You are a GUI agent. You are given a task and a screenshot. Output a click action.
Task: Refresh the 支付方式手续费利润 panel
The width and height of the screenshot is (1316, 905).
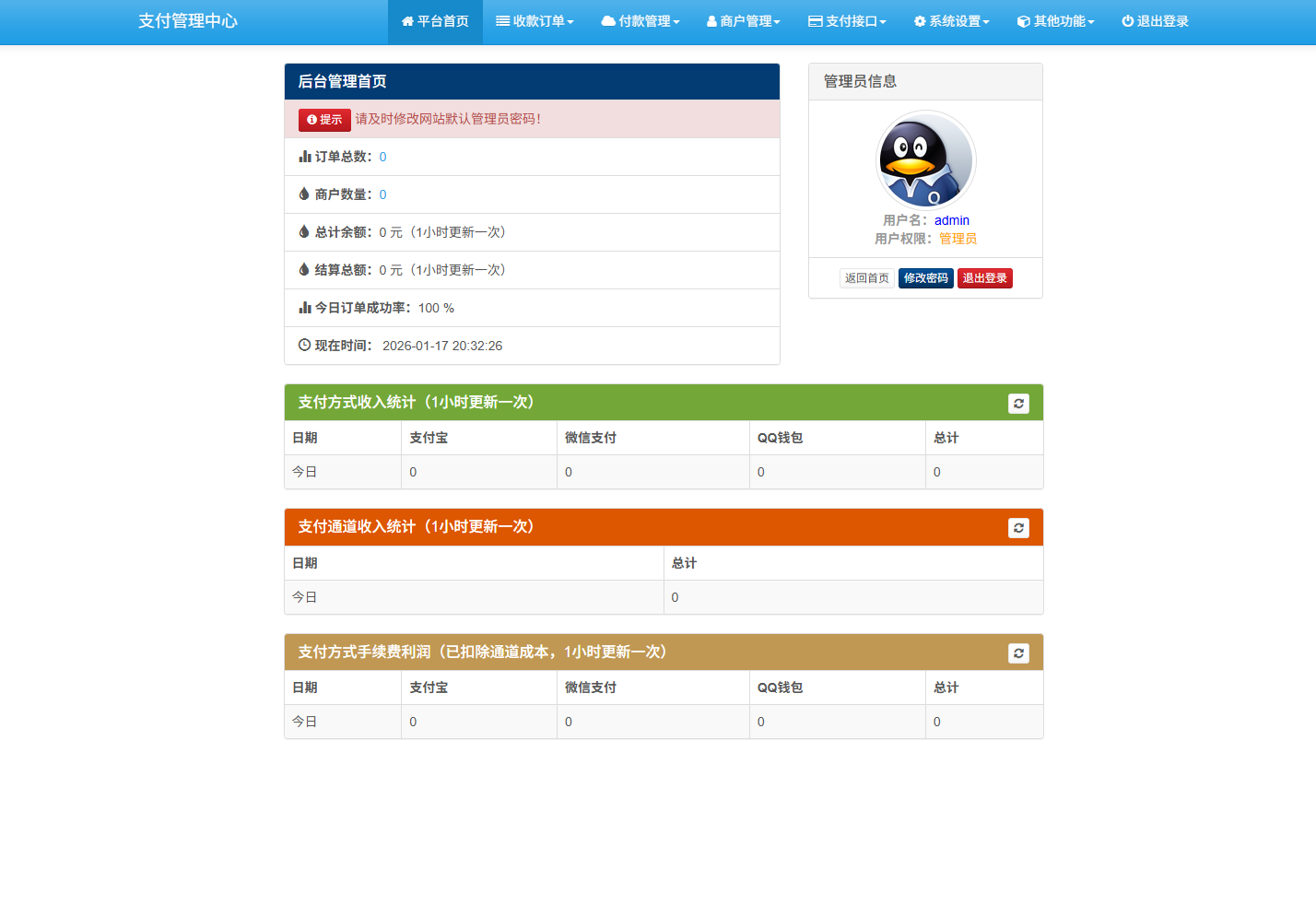click(x=1018, y=652)
